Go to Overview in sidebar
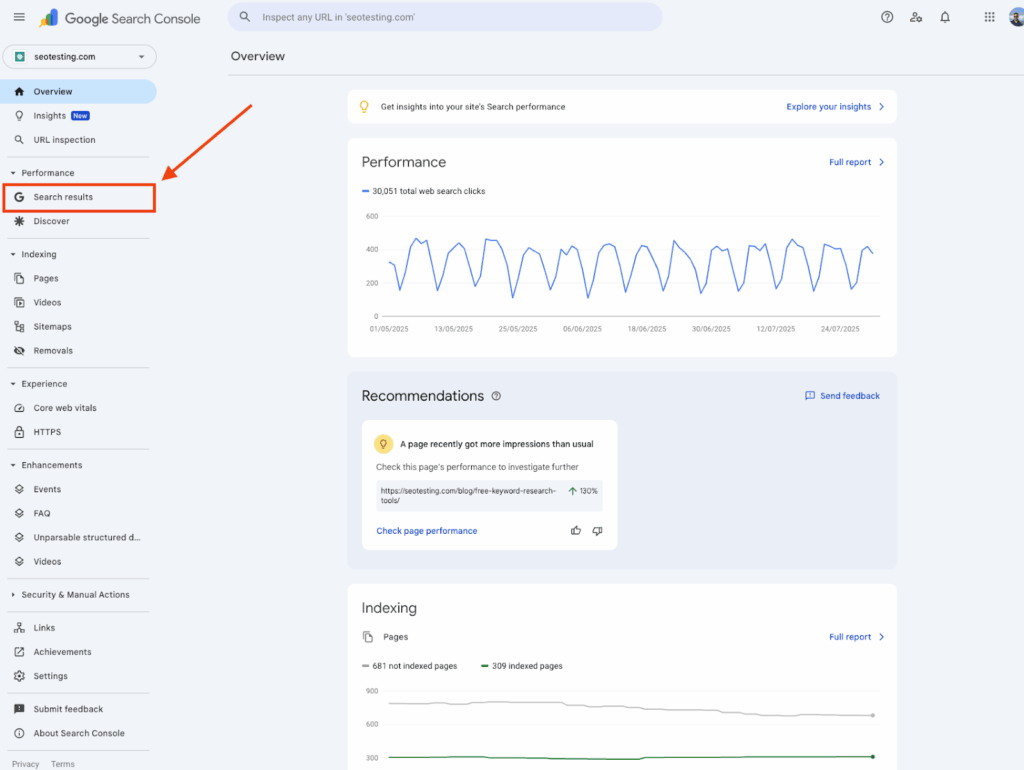Screen dimensions: 1024x770 point(78,91)
